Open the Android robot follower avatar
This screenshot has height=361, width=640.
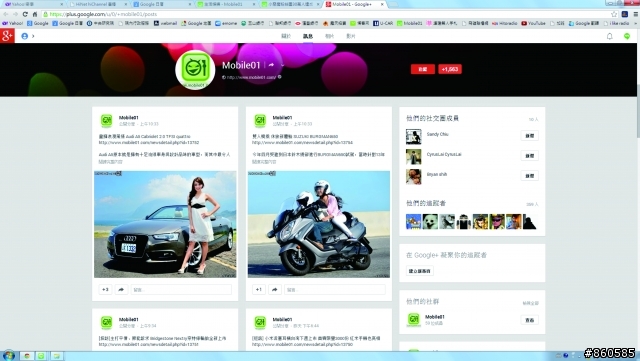point(463,222)
